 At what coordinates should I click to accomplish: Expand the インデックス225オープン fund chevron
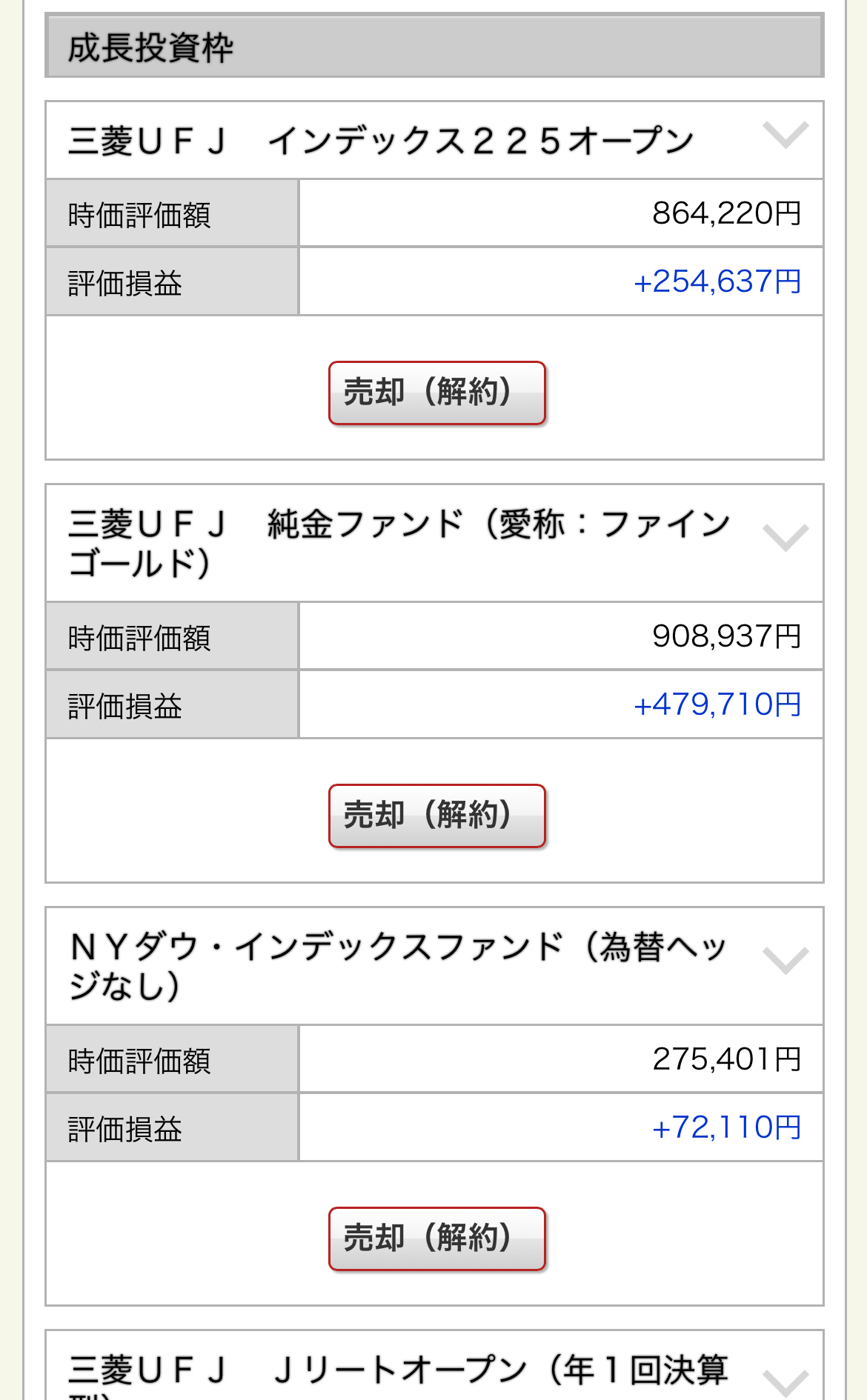(x=785, y=136)
